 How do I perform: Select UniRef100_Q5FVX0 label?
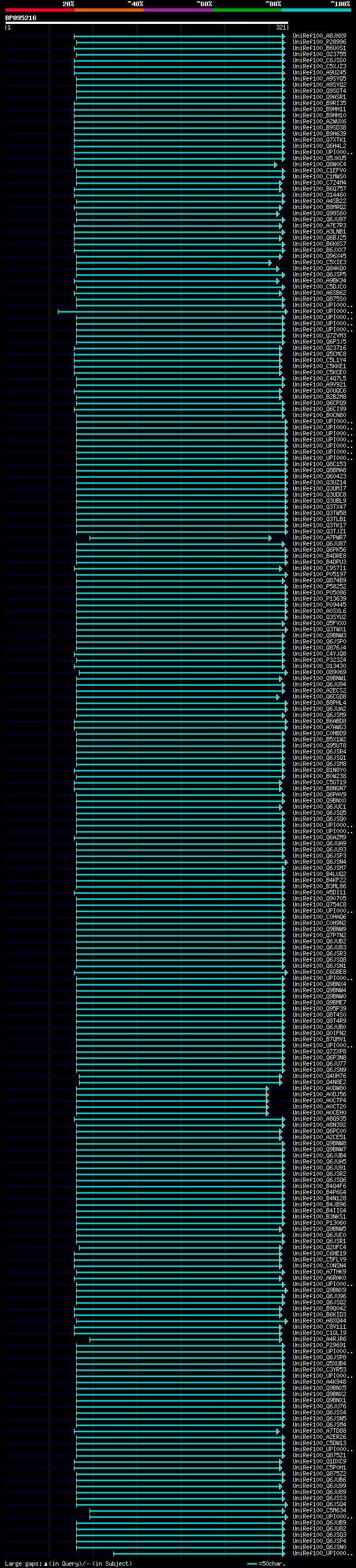click(x=319, y=624)
